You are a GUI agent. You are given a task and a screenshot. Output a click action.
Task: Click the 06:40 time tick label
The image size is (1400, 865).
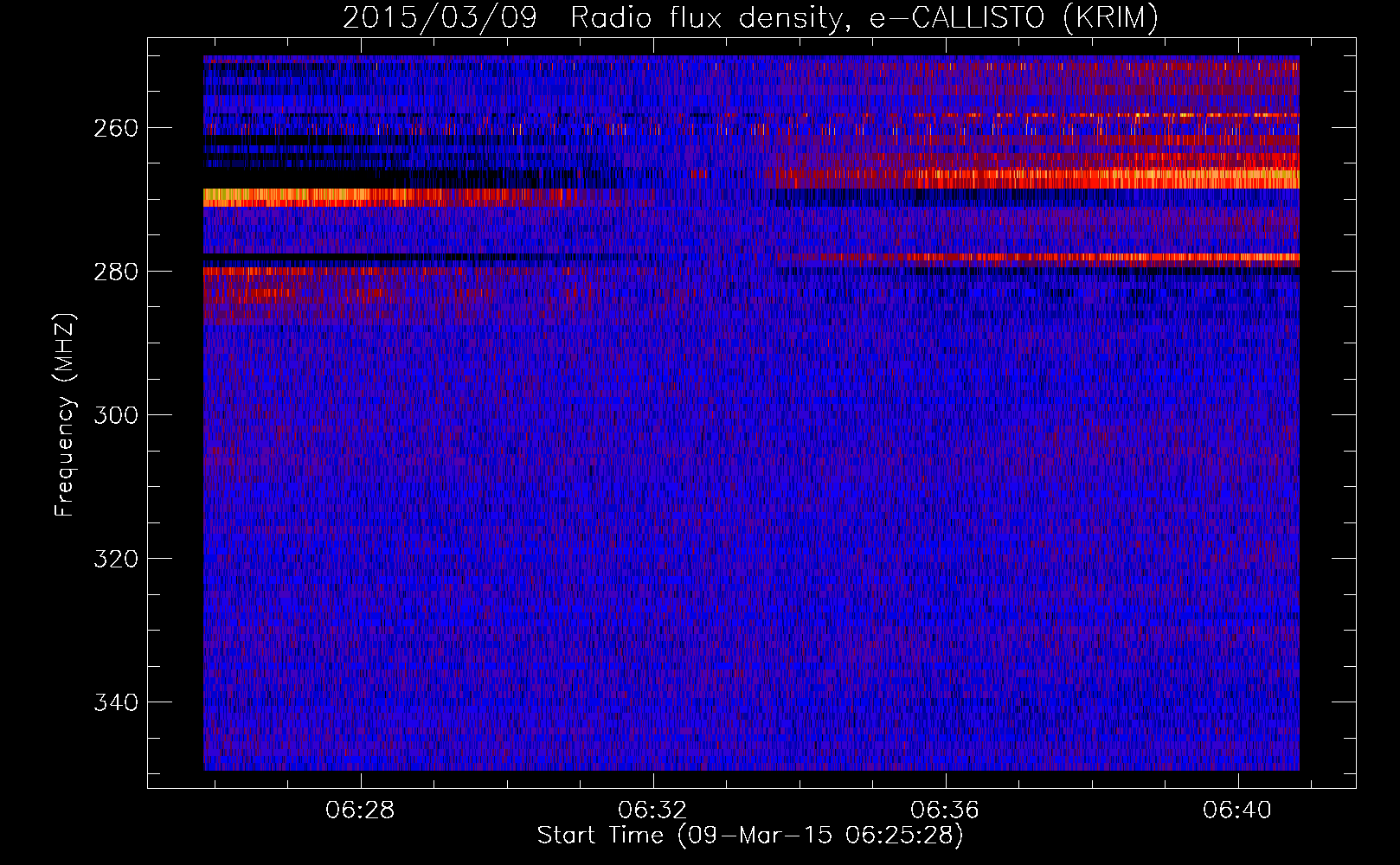point(1237,810)
